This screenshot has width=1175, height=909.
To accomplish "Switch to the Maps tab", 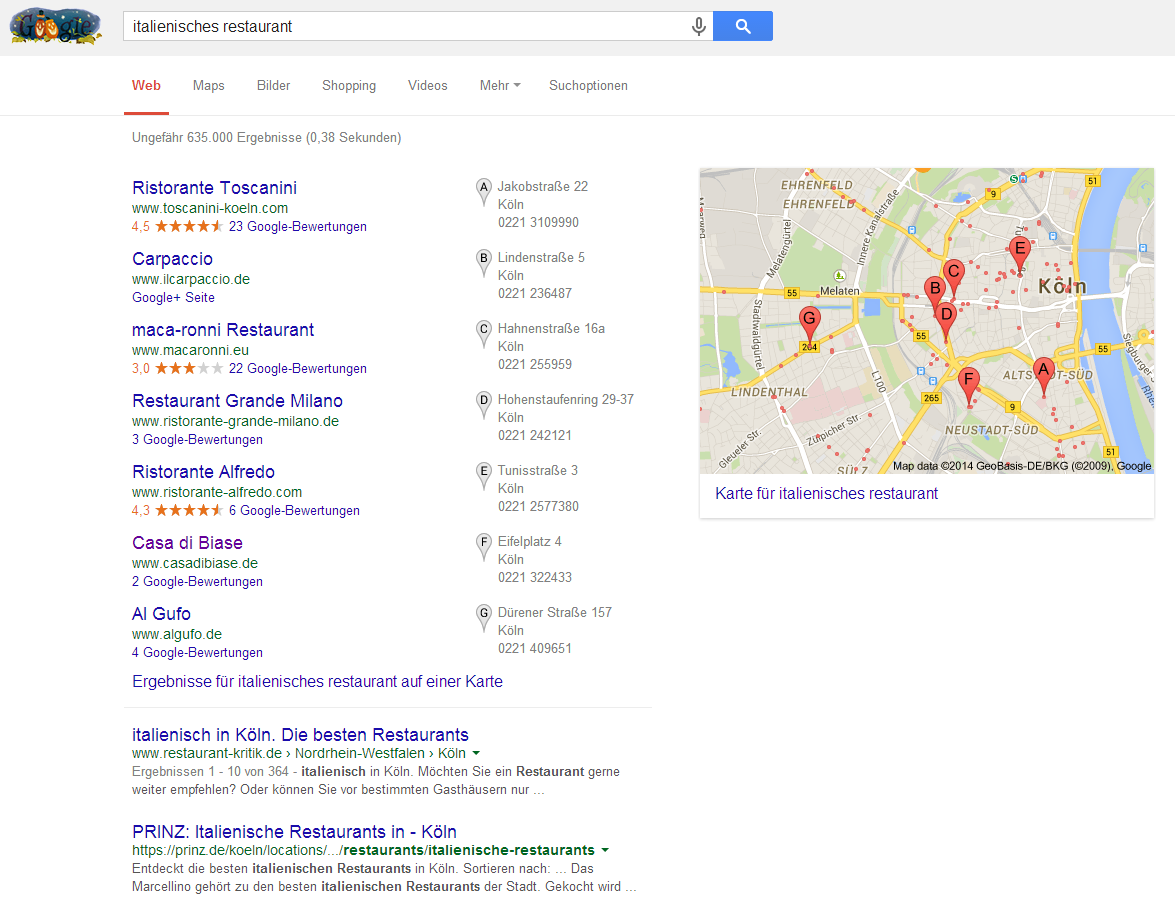I will tap(209, 86).
